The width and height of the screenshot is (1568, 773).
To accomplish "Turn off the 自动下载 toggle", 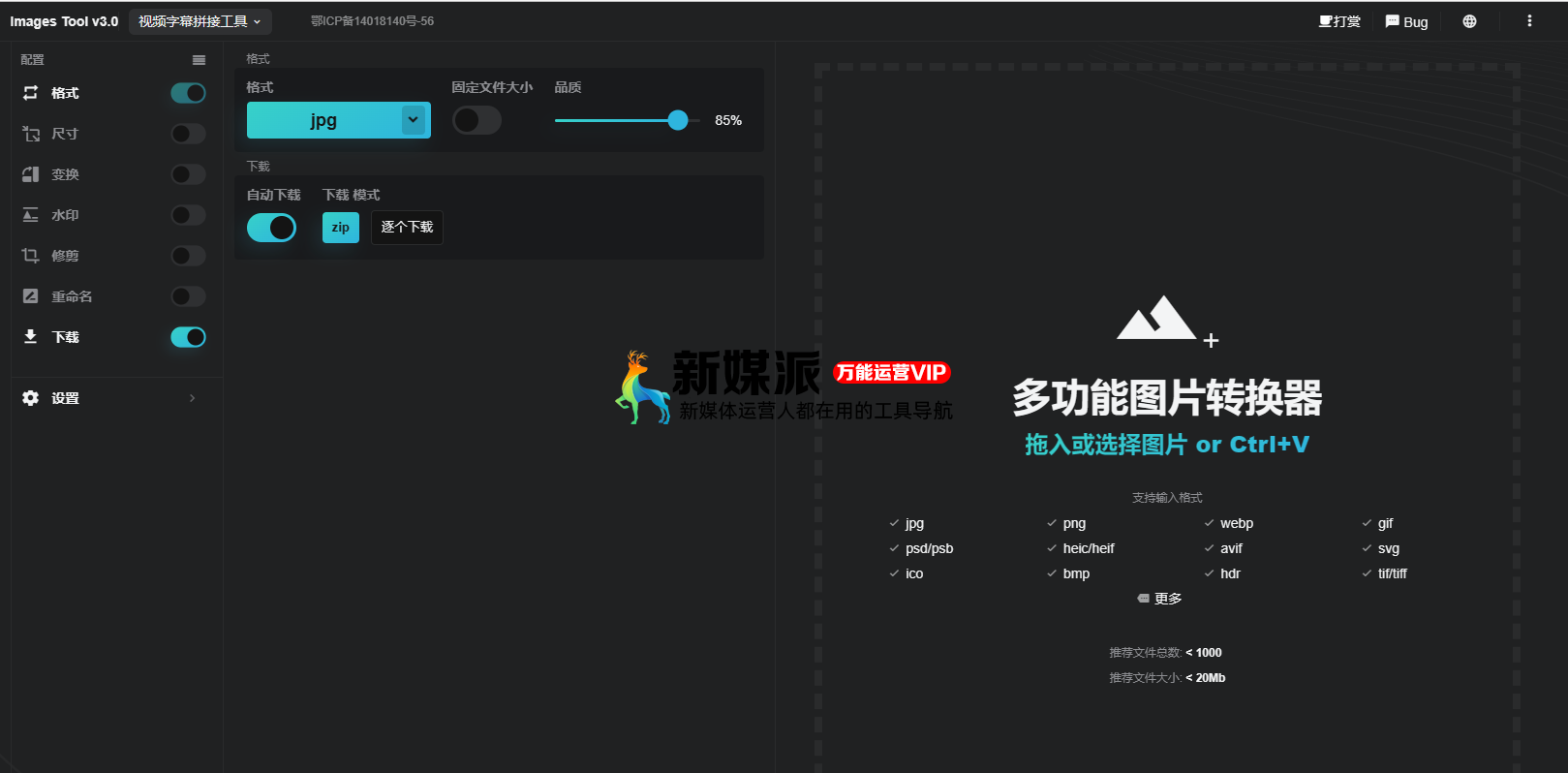I will (x=271, y=228).
